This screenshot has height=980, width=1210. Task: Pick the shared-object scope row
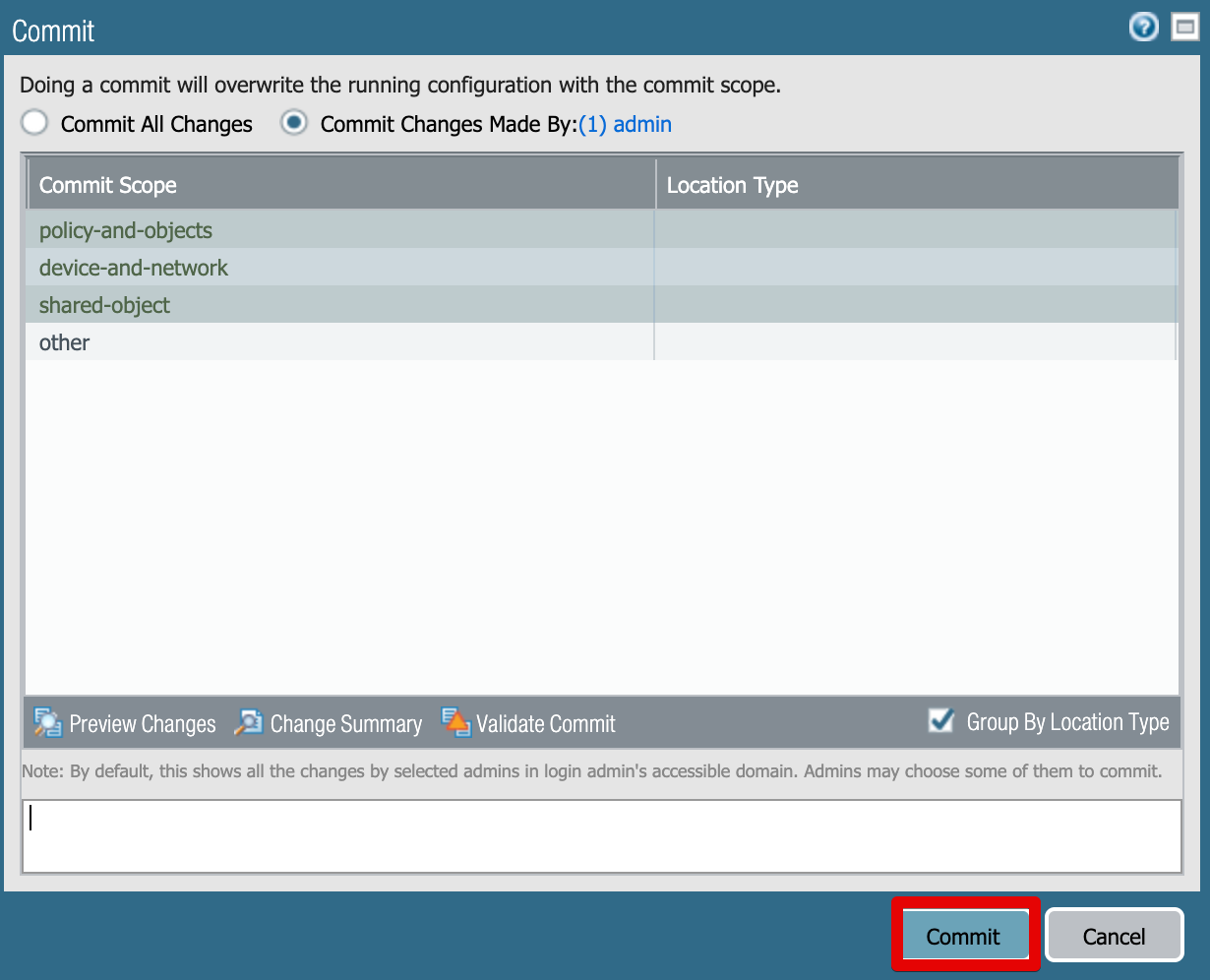[105, 305]
